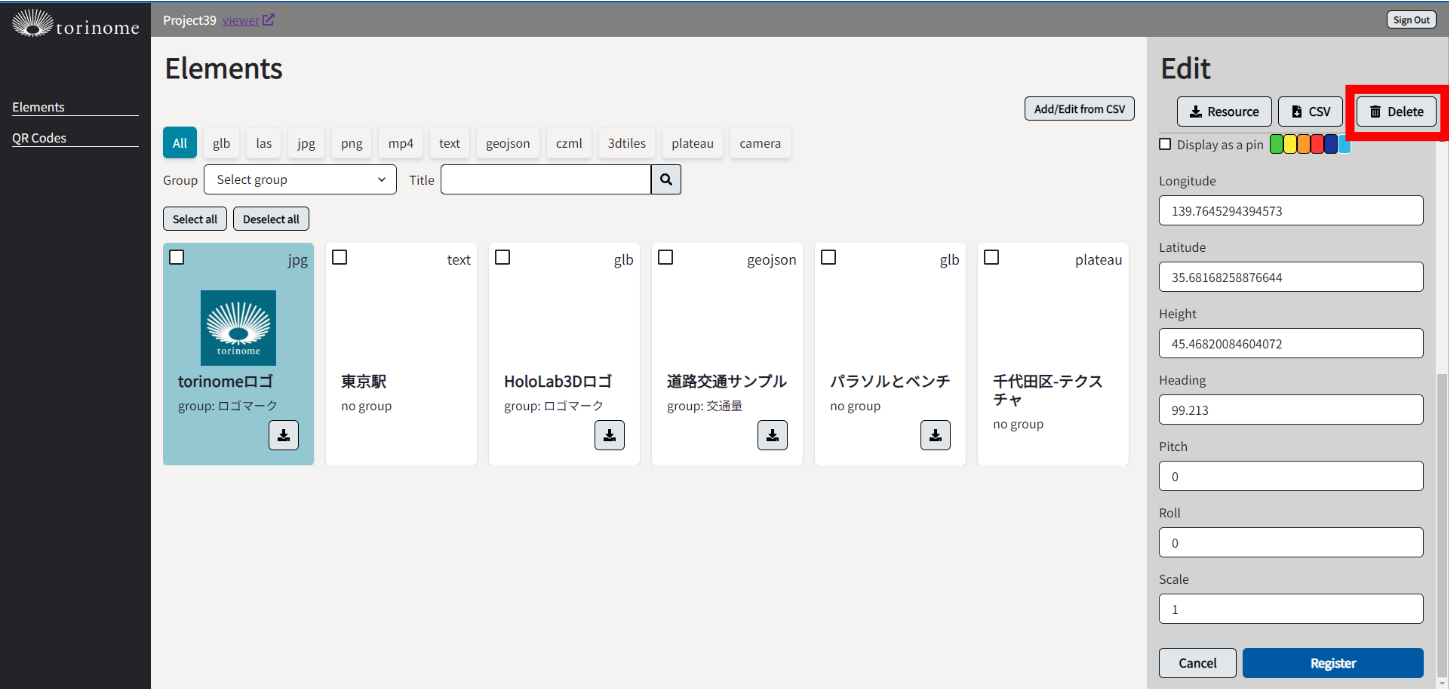Image resolution: width=1449 pixels, height=689 pixels.
Task: Click the Resource download button in Edit
Action: (1224, 112)
